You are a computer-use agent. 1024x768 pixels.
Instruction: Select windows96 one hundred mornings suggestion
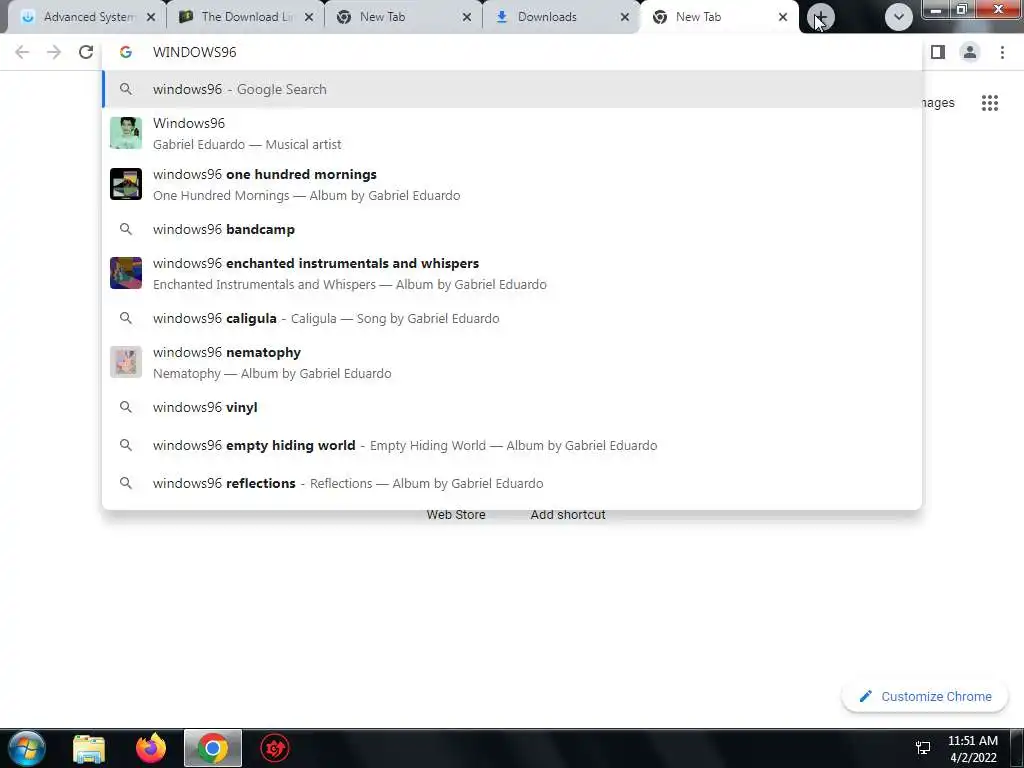click(x=512, y=184)
